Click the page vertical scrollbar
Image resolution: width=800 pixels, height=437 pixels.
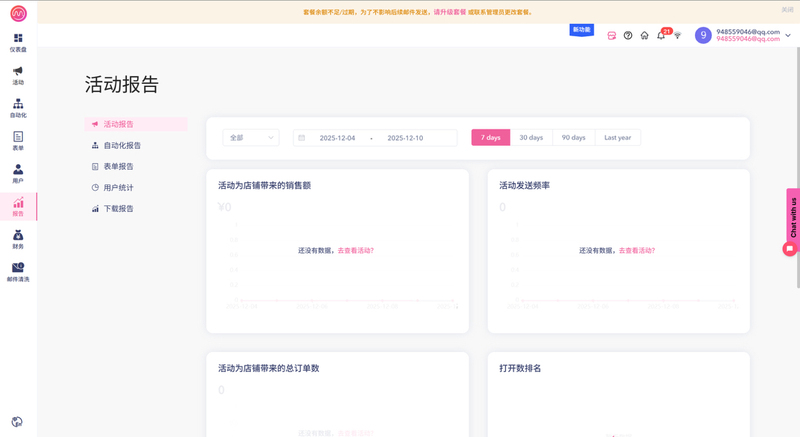(797, 167)
